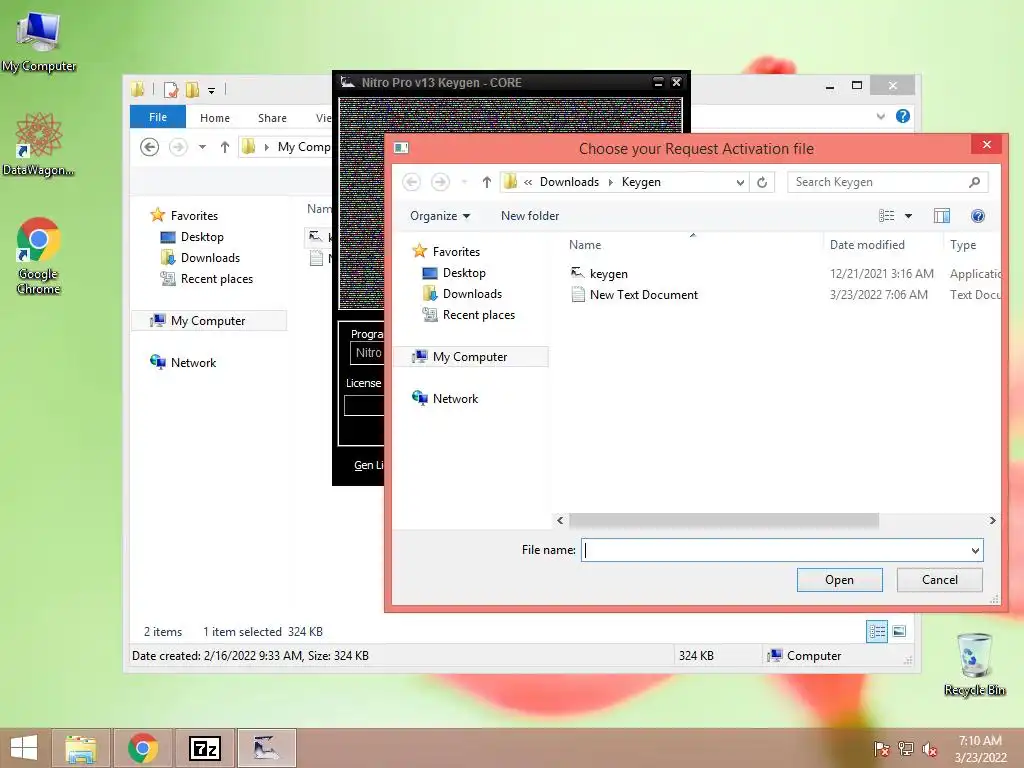Viewport: 1024px width, 768px height.
Task: Click the network tray icon
Action: 905,749
